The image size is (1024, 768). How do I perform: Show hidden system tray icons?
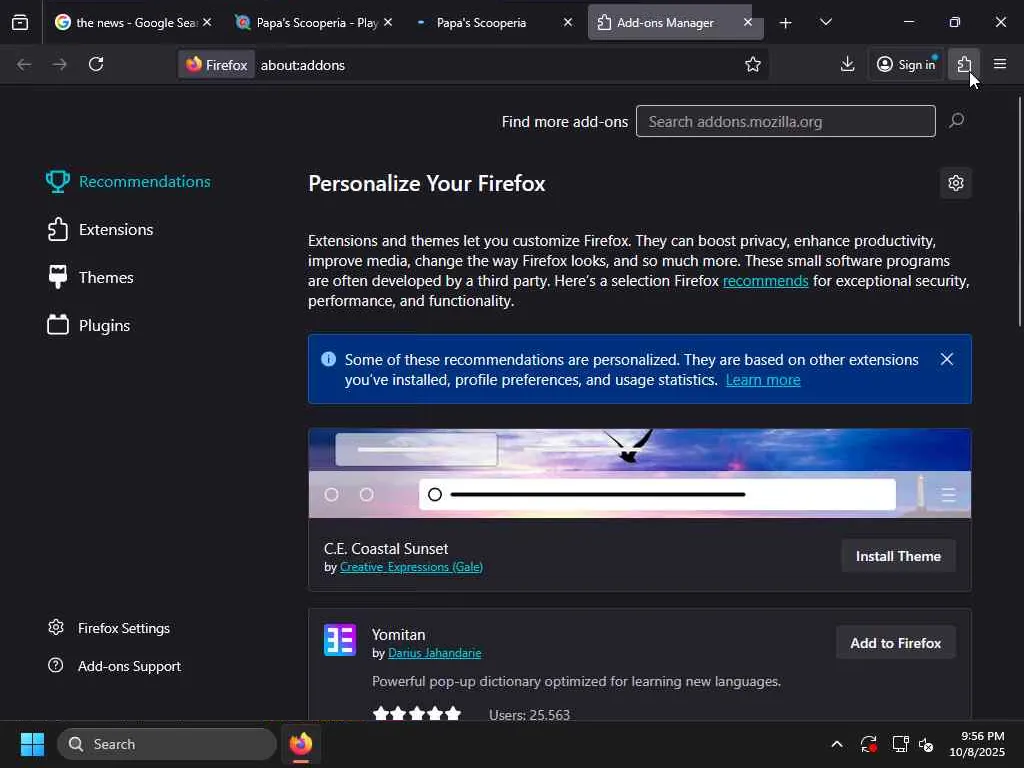(837, 744)
